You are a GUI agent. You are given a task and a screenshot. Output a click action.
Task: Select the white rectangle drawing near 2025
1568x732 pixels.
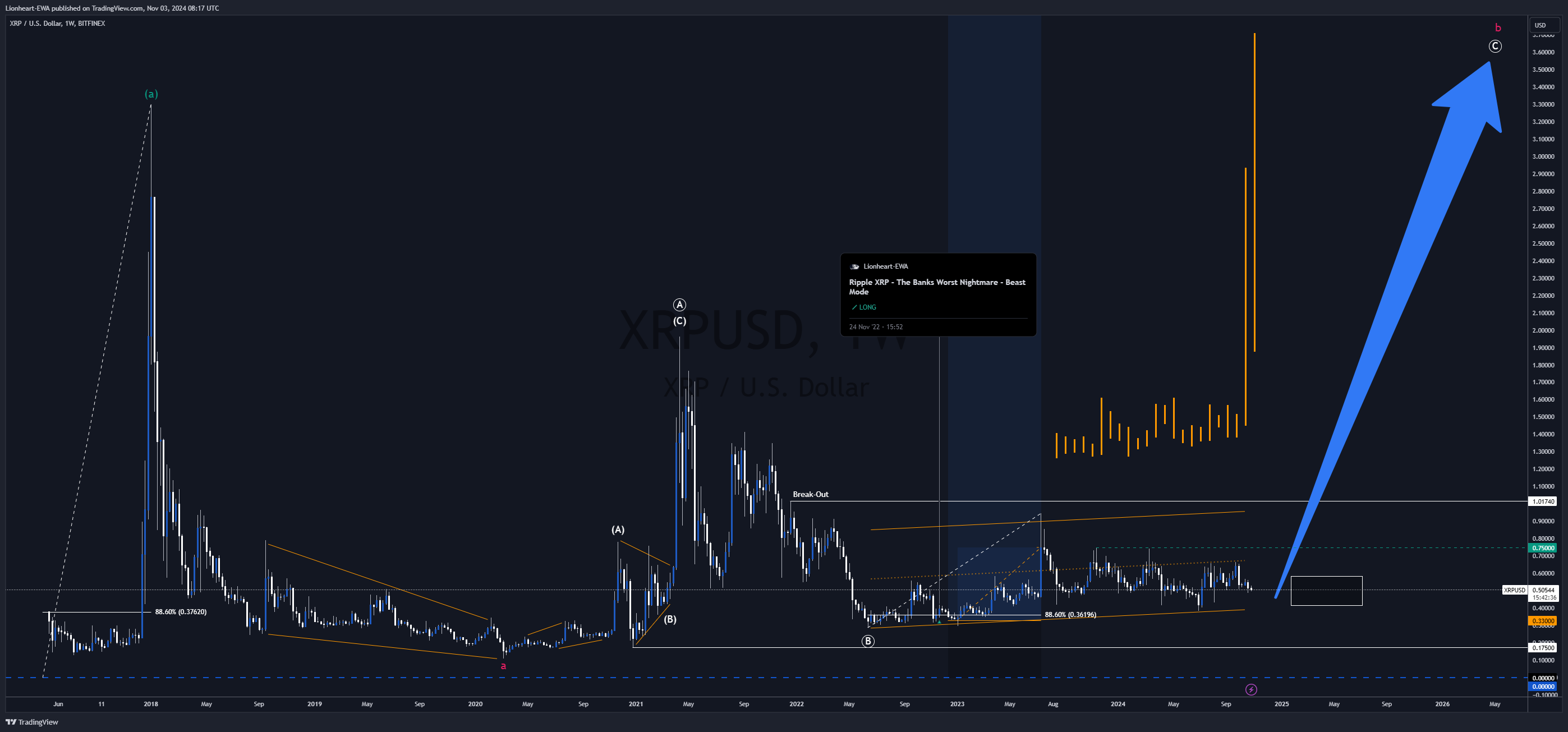[1326, 591]
